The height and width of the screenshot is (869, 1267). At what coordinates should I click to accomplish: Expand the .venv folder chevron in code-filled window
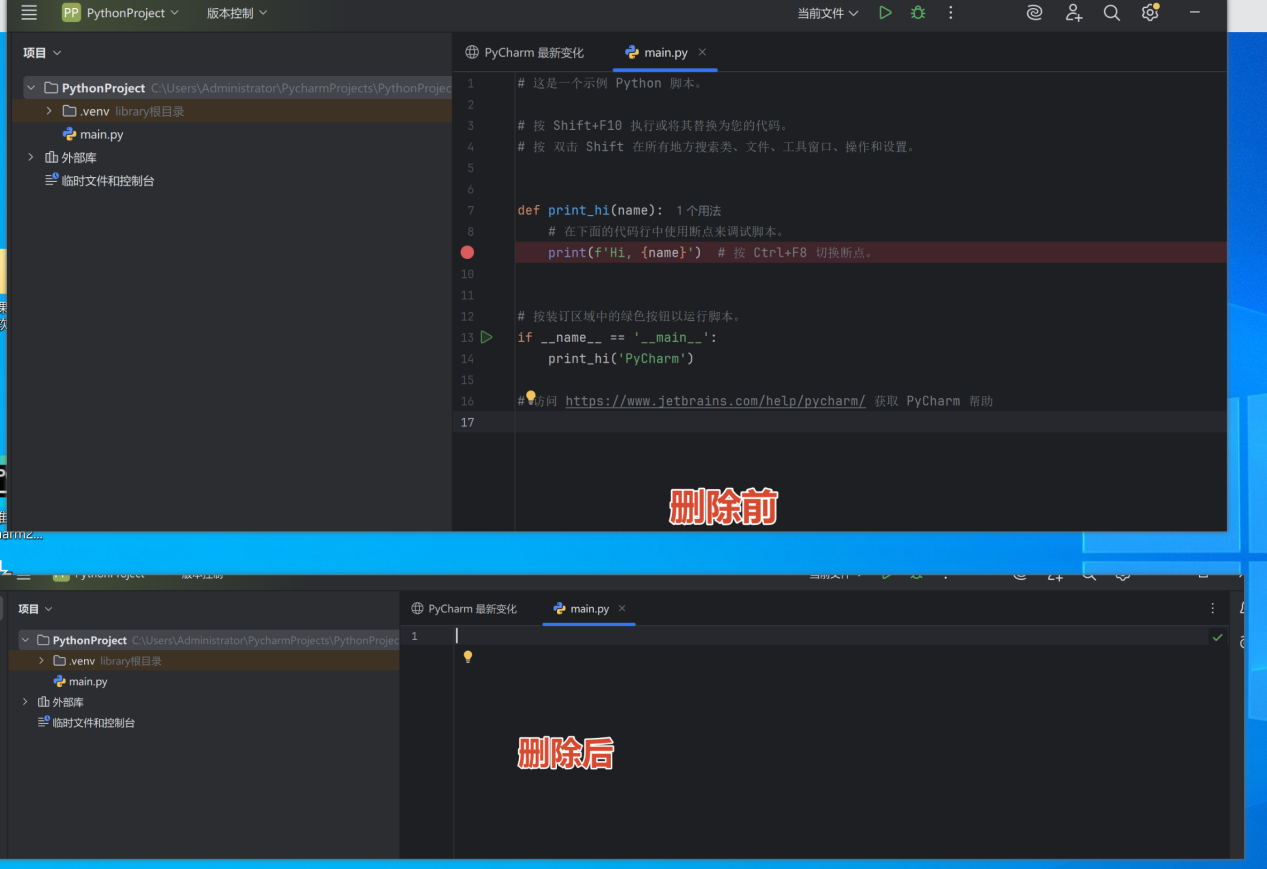coord(48,111)
